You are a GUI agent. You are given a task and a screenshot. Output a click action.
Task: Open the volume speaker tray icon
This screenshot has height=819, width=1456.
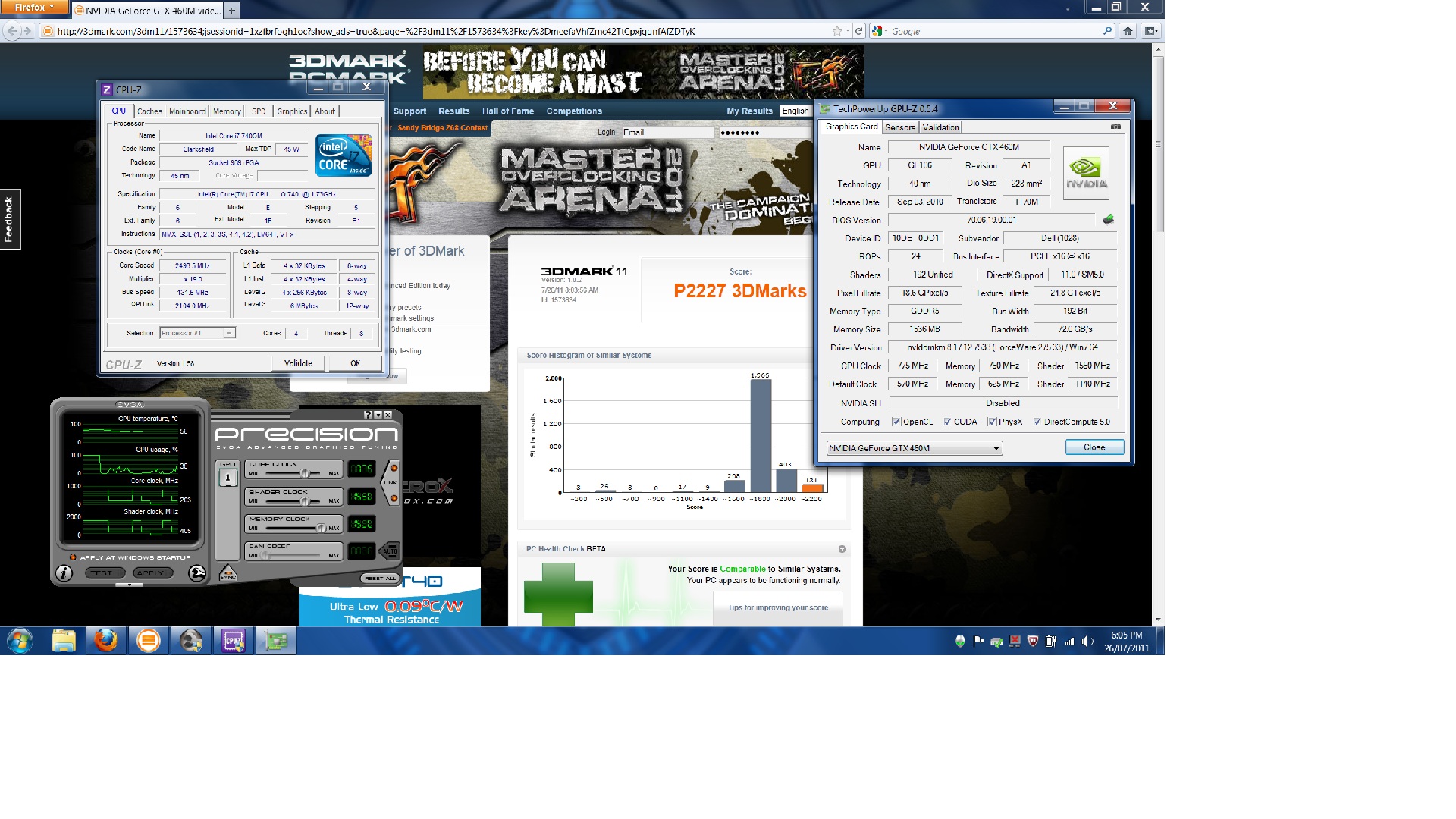(x=1087, y=642)
